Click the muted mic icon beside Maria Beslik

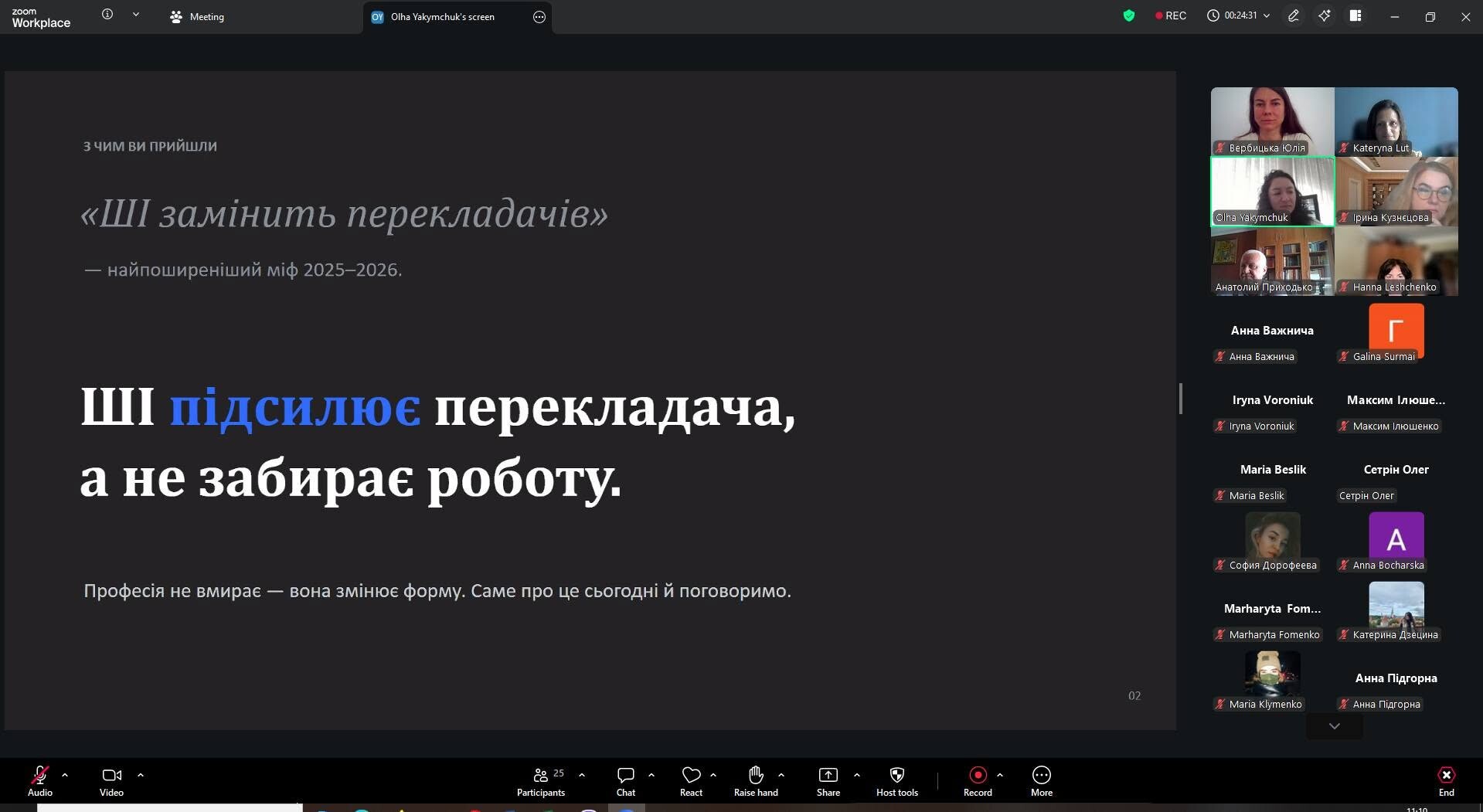pyautogui.click(x=1220, y=495)
